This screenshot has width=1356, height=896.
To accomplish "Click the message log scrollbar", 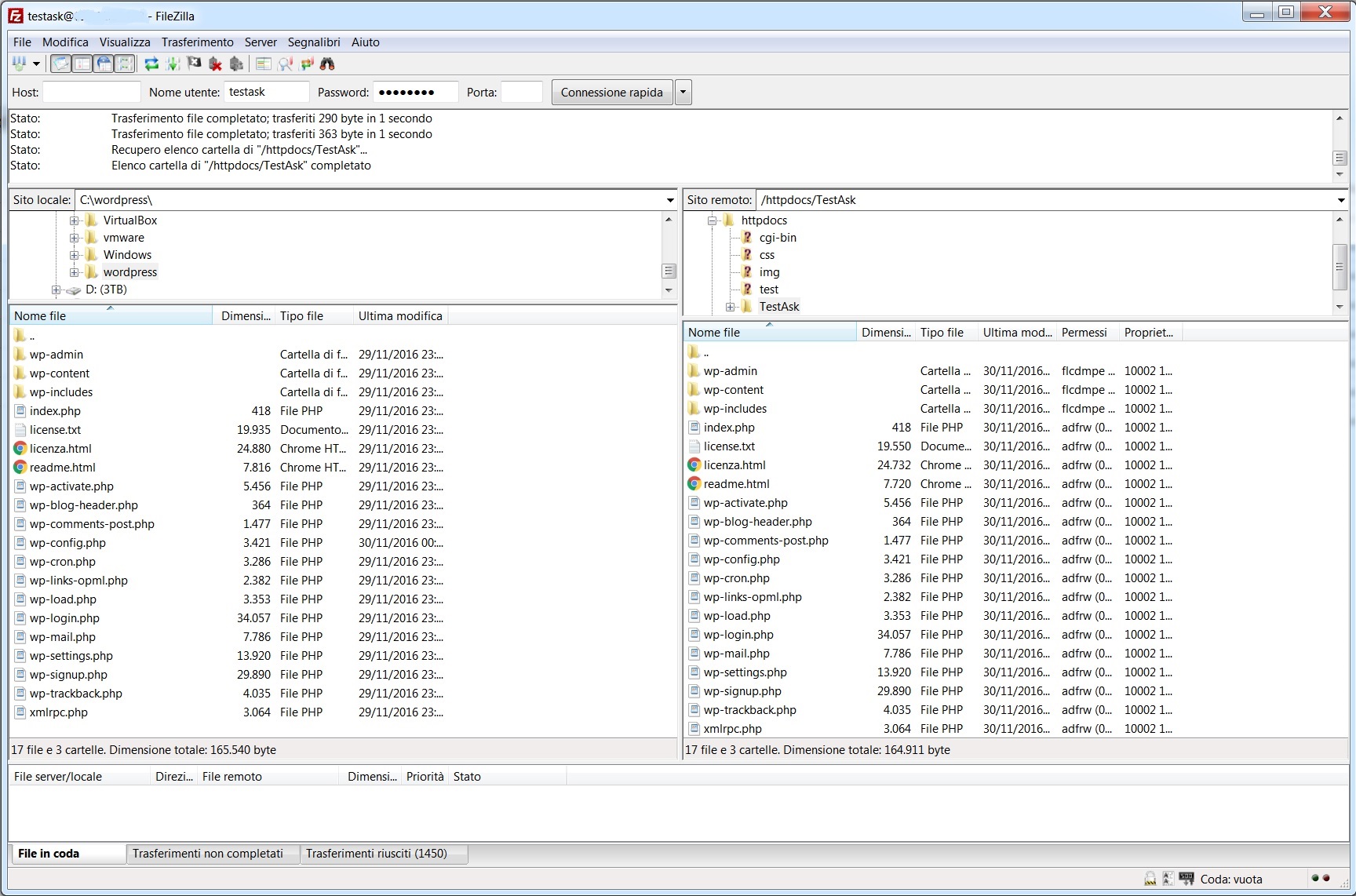I will 1340,146.
